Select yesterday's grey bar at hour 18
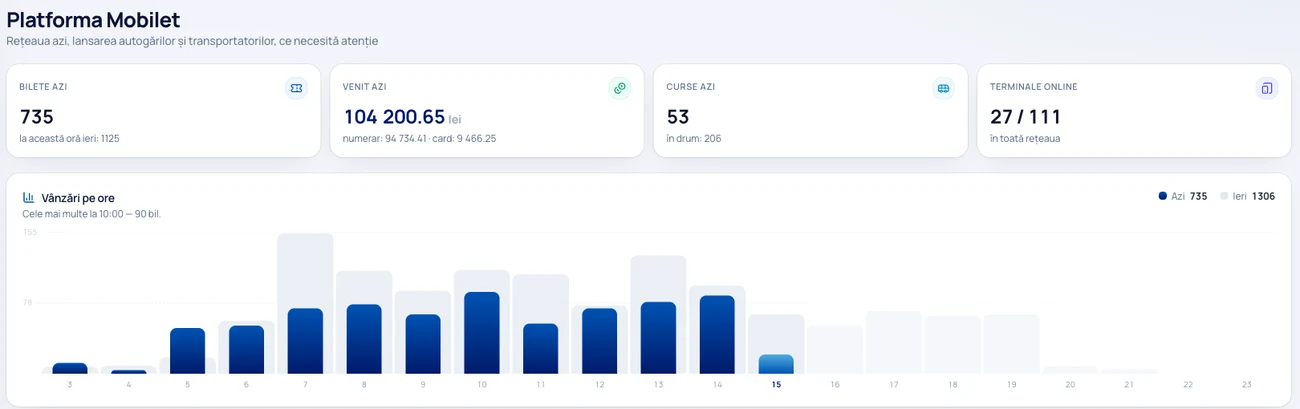The width and height of the screenshot is (1300, 409). (x=953, y=345)
